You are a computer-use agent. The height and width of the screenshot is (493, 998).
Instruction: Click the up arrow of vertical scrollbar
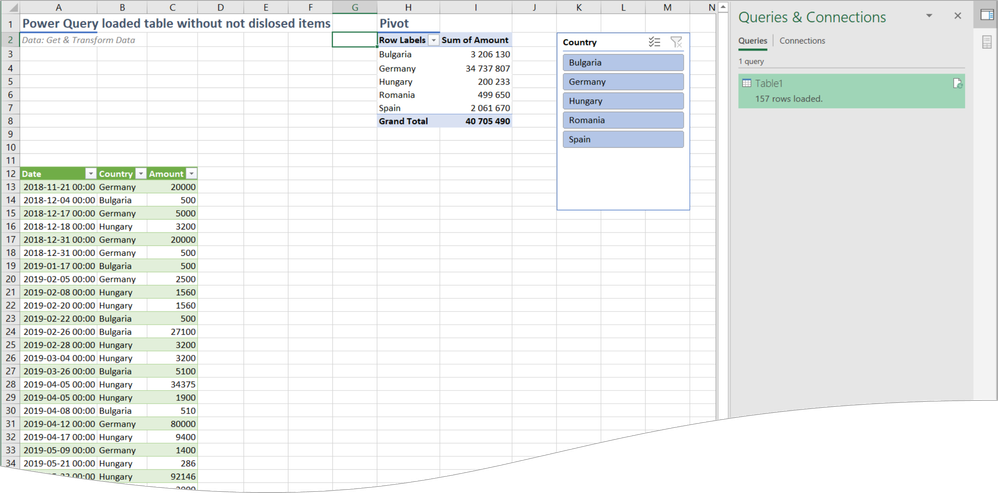[722, 8]
